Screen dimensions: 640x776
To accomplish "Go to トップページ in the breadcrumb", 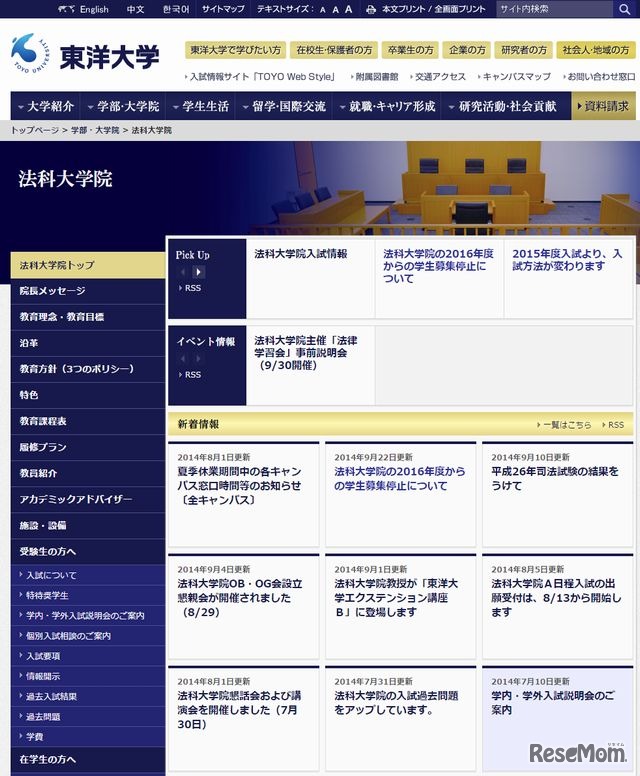I will (35, 130).
